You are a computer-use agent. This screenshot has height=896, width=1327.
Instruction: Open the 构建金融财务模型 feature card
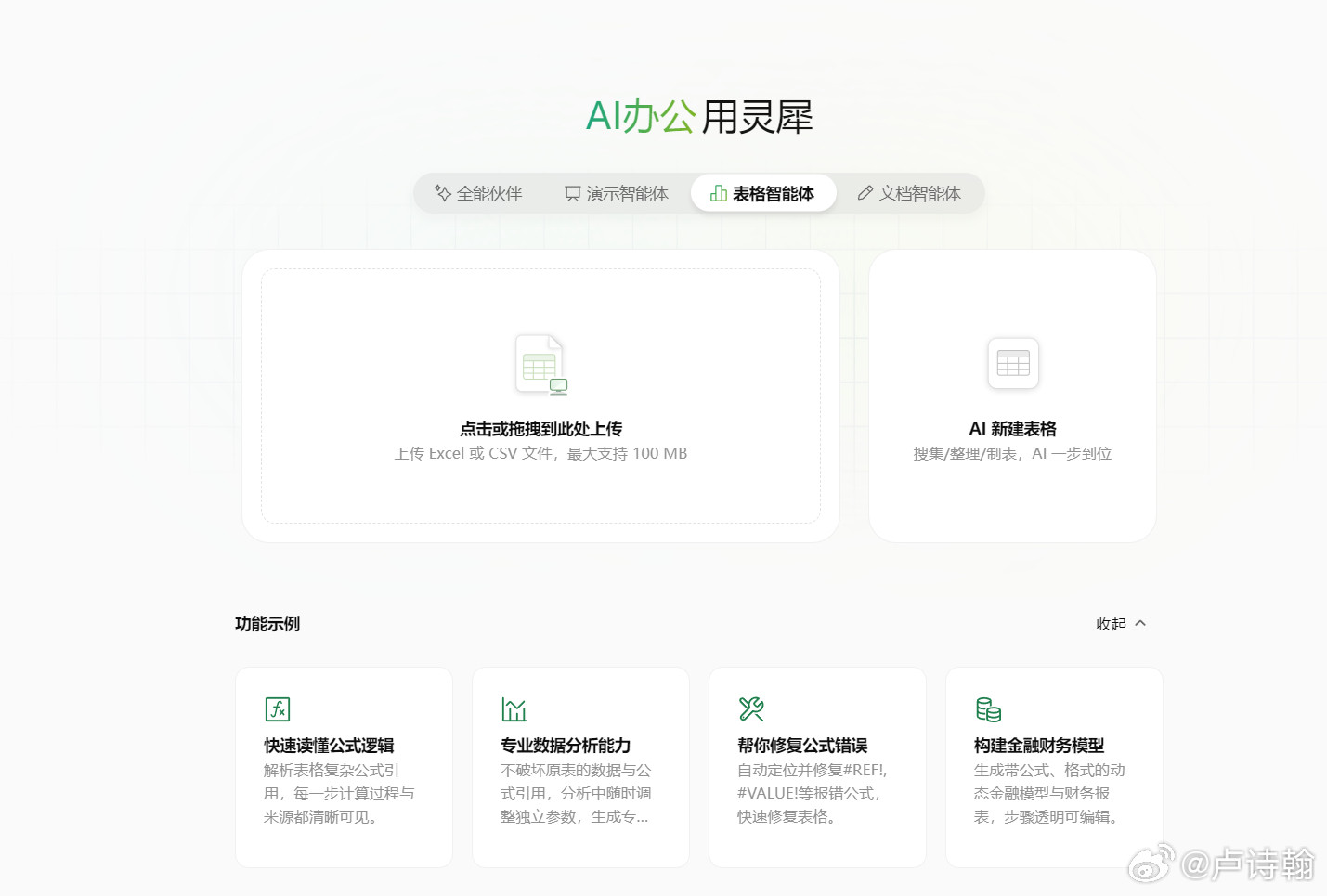point(1053,767)
